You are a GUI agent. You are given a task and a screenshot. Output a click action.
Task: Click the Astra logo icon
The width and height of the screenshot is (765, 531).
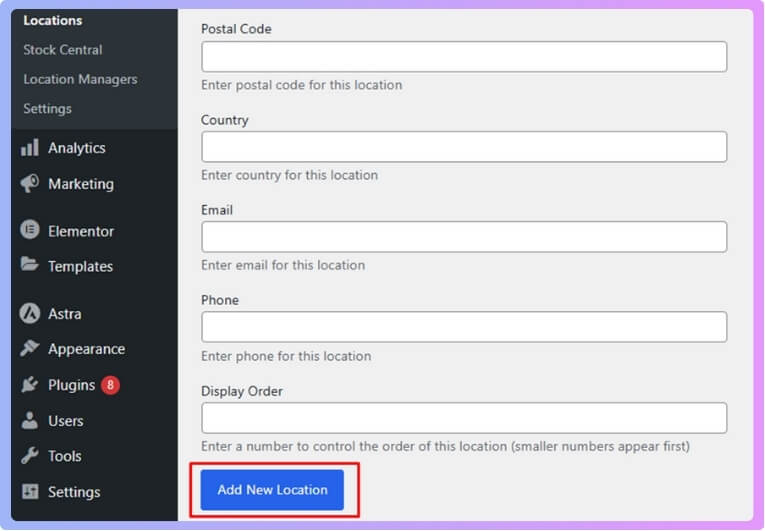tap(30, 313)
